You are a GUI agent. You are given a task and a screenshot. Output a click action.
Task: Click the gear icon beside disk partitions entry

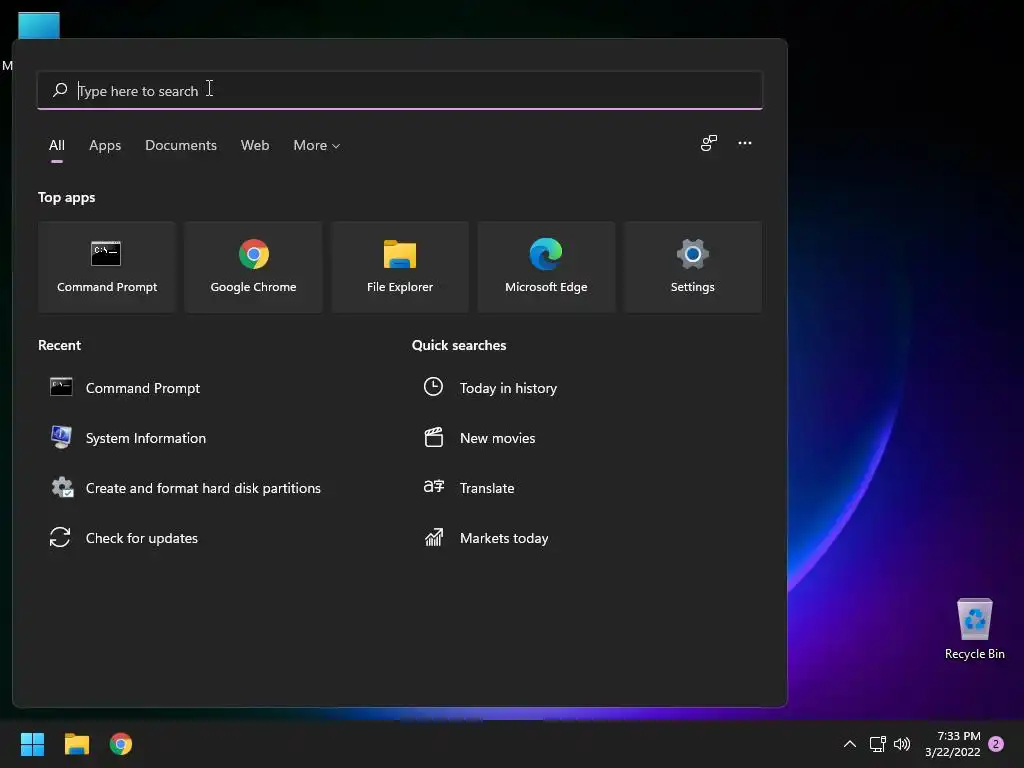[x=62, y=487]
